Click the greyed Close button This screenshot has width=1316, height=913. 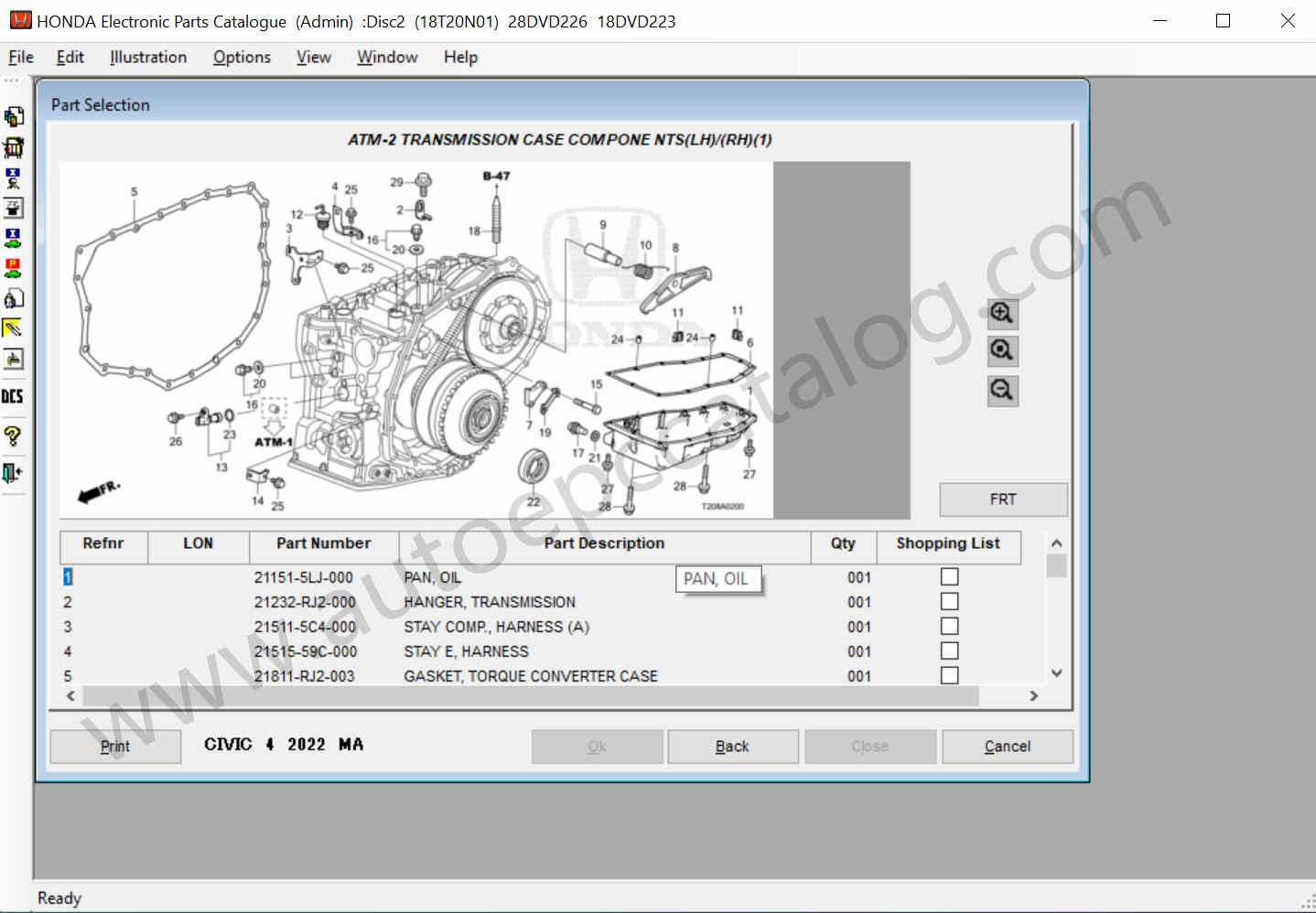tap(870, 747)
